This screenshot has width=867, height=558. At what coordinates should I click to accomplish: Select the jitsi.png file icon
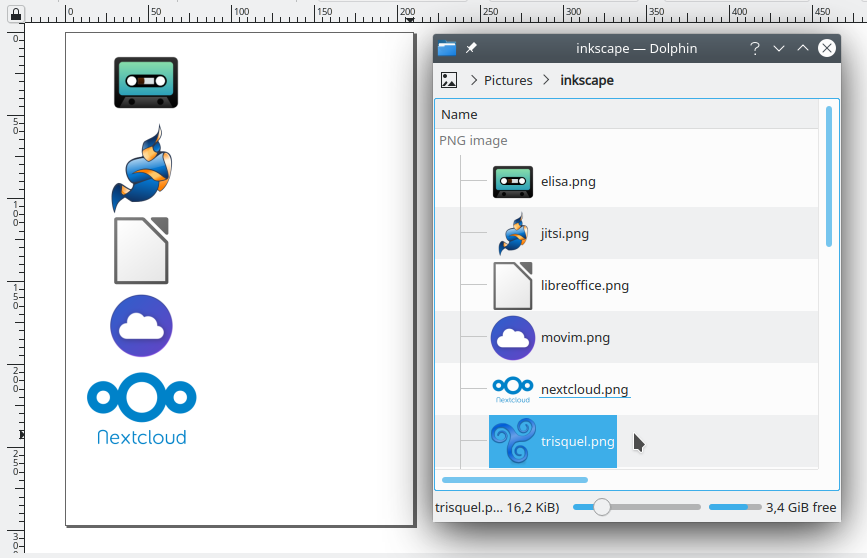tap(513, 233)
